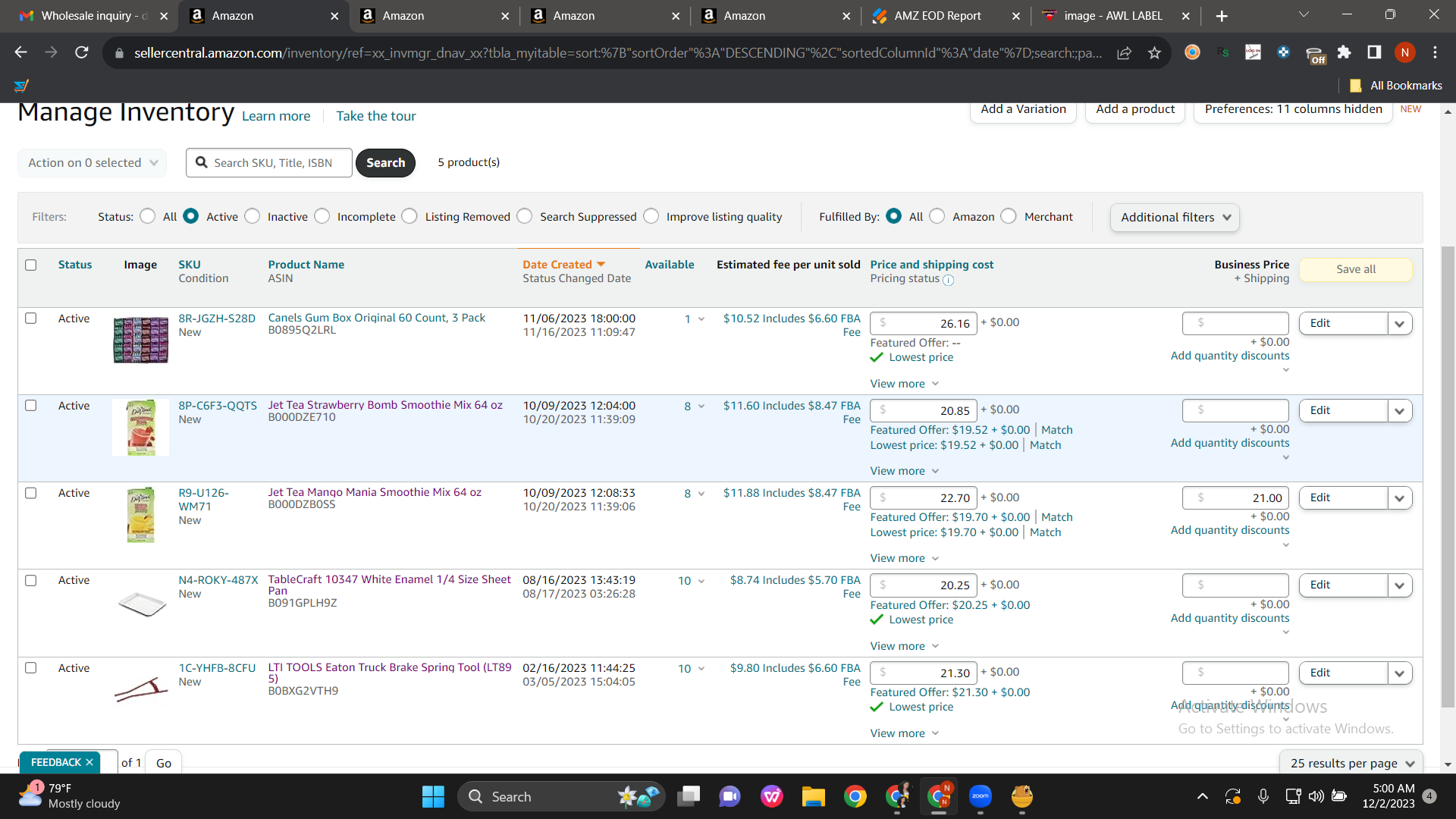
Task: Select the Listing Removed filter
Action: point(409,216)
